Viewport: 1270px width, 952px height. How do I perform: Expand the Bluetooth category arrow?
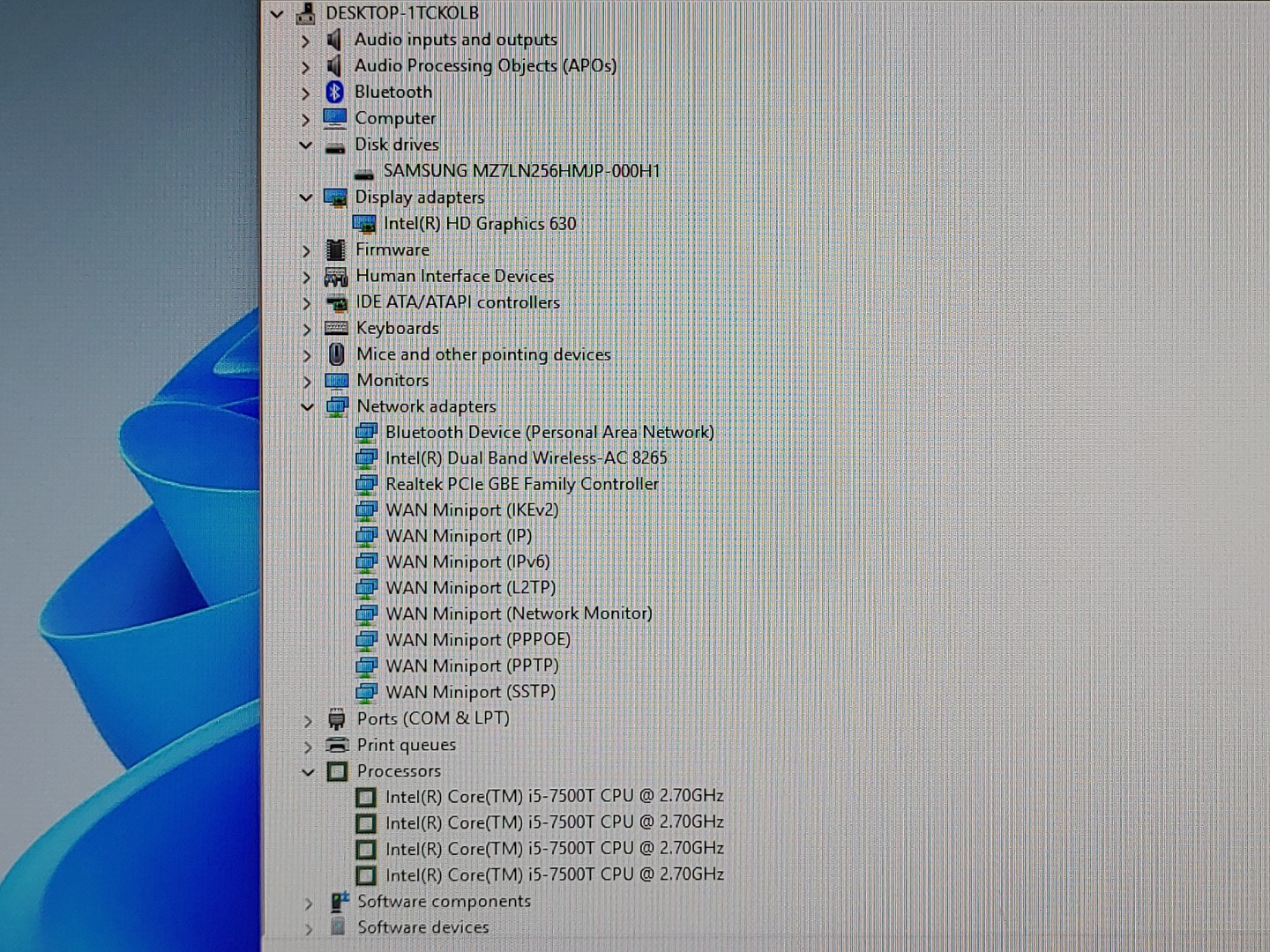[x=305, y=93]
